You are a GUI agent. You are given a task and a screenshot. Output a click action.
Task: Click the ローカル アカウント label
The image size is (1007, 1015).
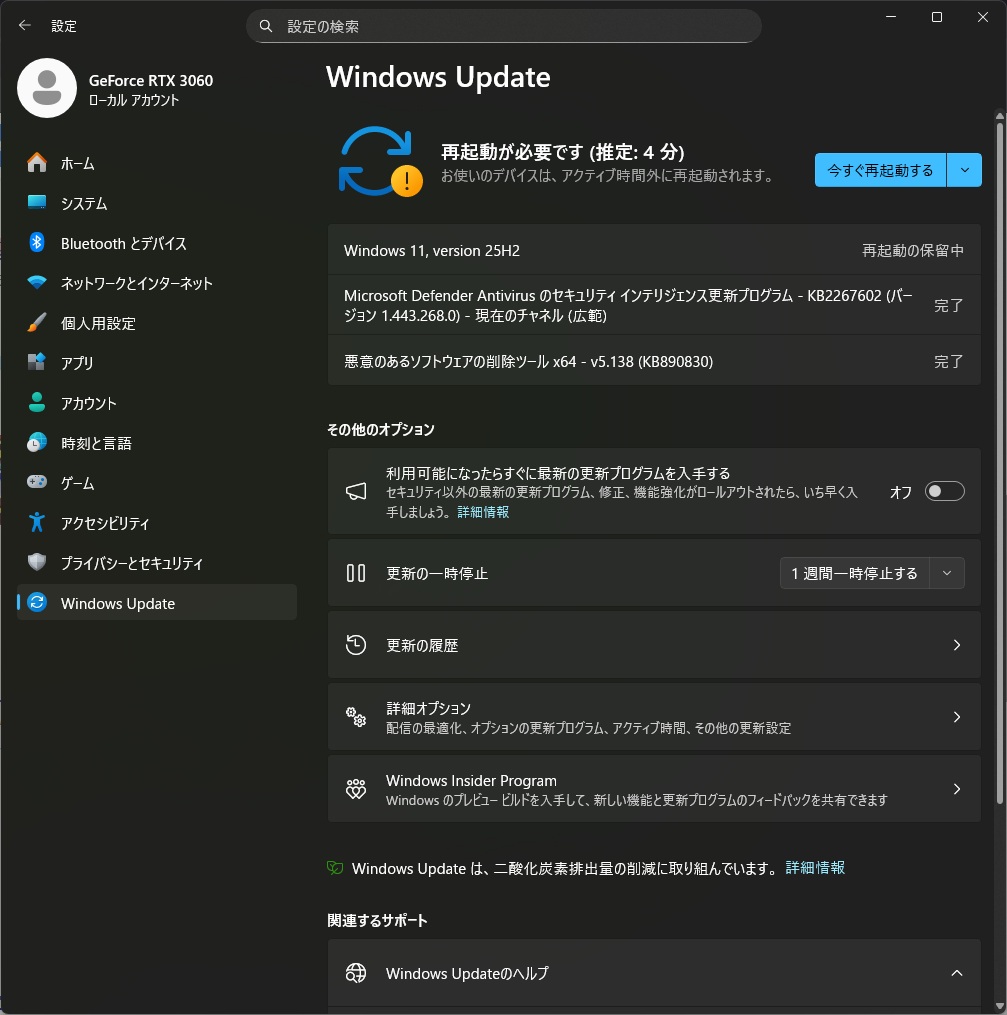pyautogui.click(x=134, y=100)
